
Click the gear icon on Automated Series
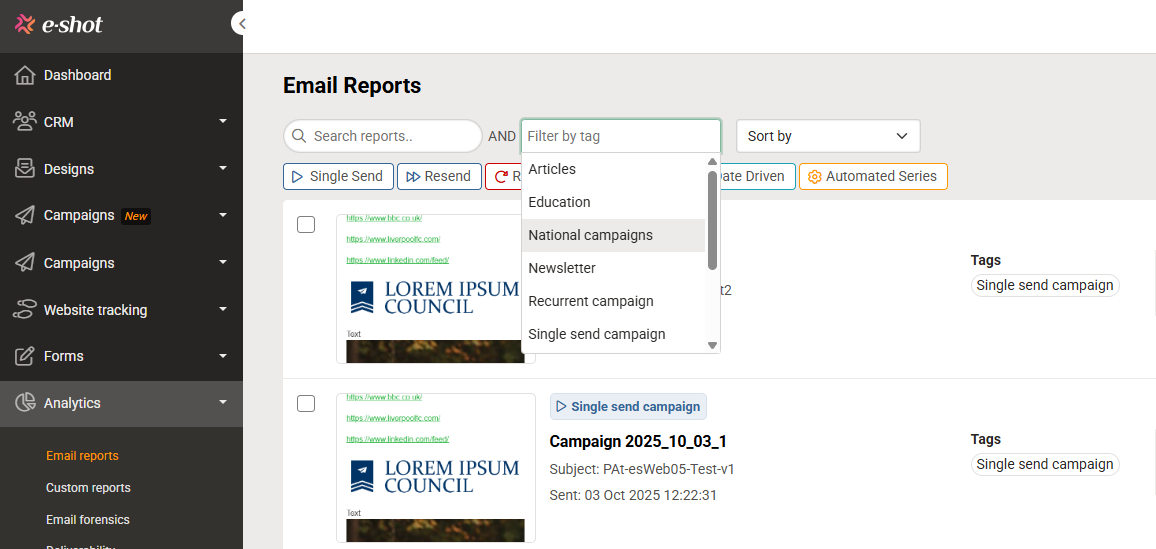pyautogui.click(x=815, y=177)
